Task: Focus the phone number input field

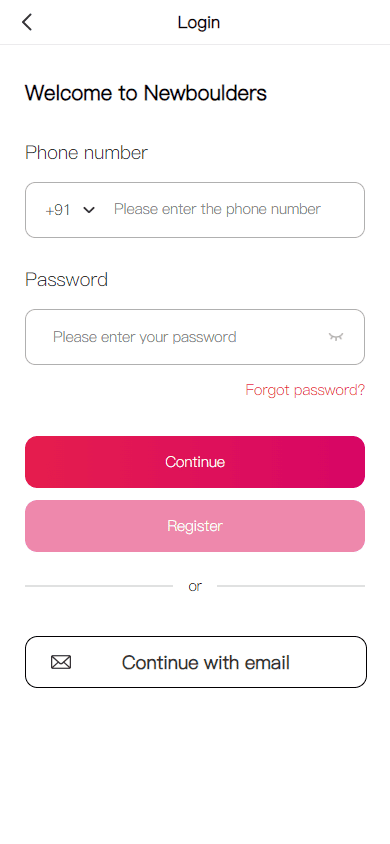Action: click(195, 210)
